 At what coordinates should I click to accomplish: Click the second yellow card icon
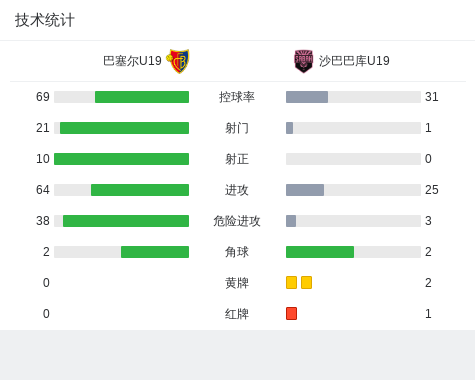(306, 282)
